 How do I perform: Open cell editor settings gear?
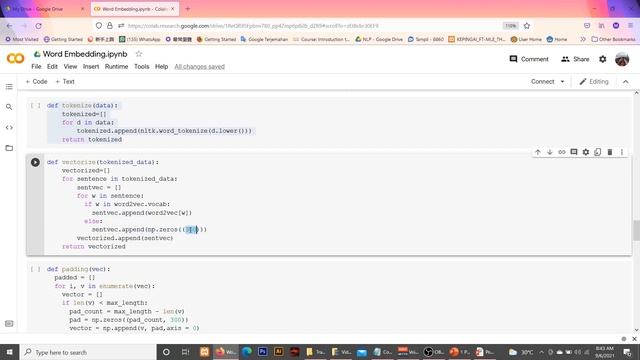[586, 152]
